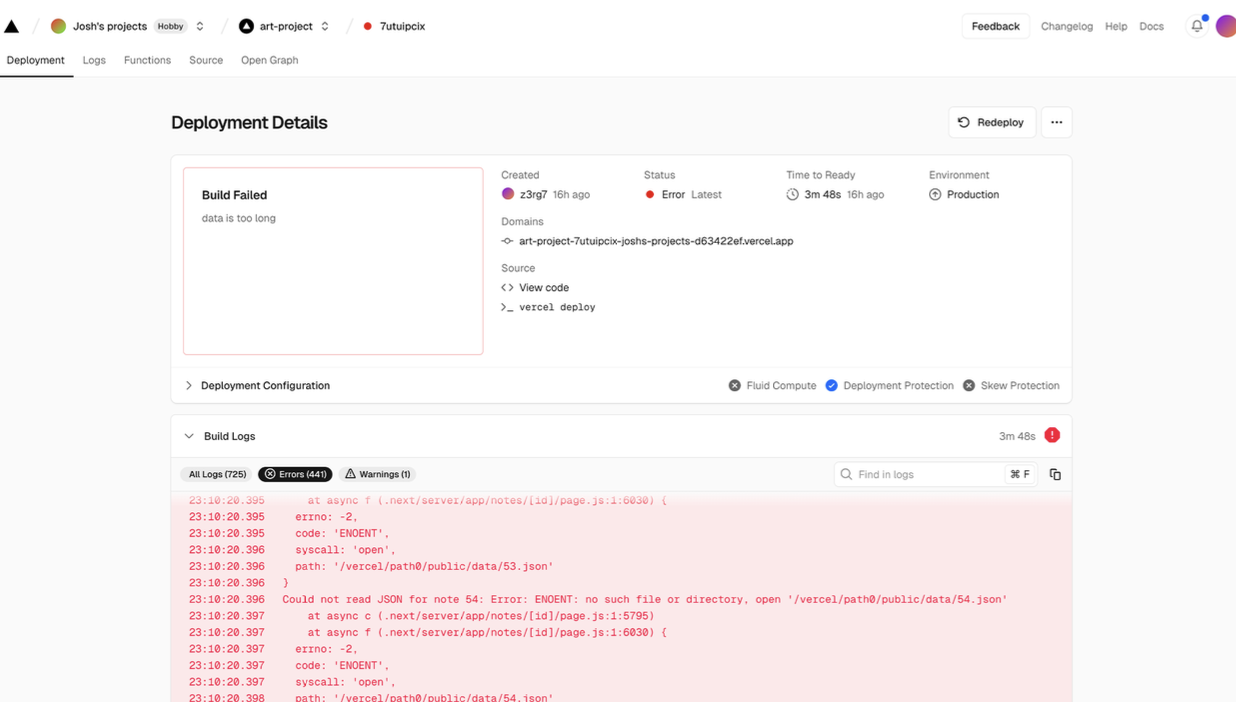Click the View code link
Screen dimensions: 1236x702
pos(543,287)
